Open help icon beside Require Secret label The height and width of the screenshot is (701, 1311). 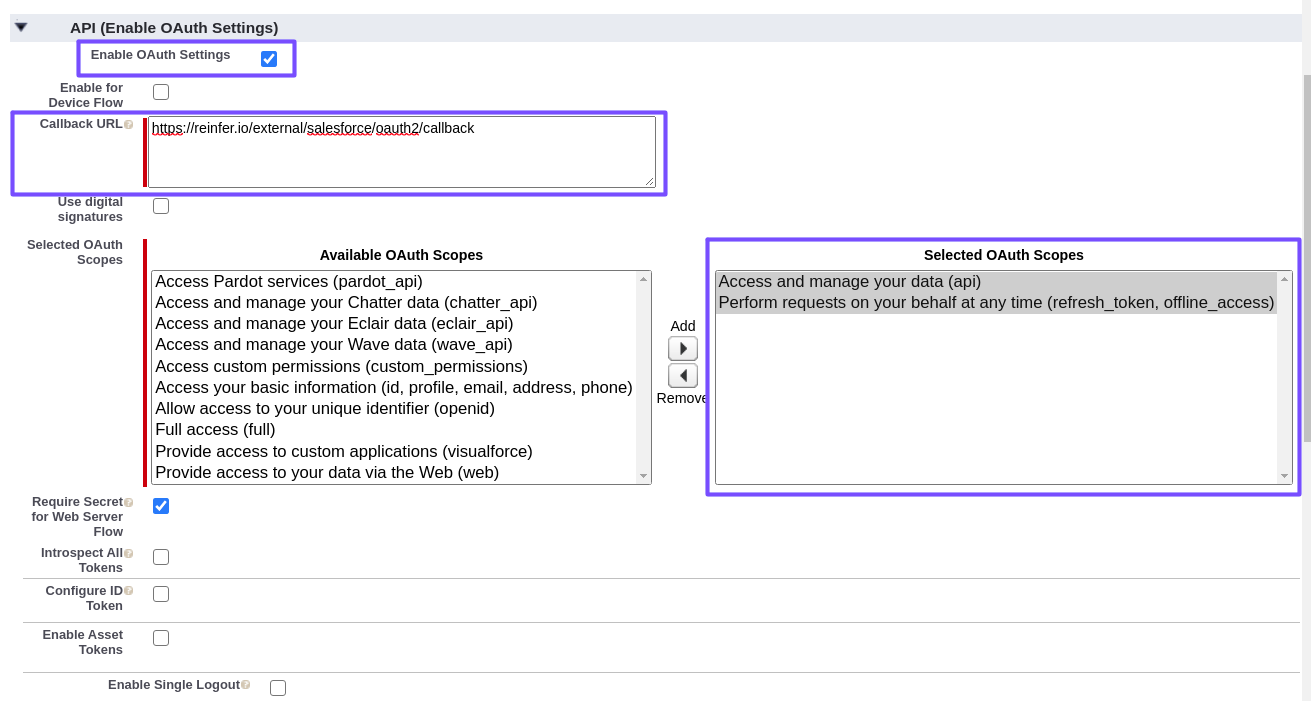click(x=129, y=503)
